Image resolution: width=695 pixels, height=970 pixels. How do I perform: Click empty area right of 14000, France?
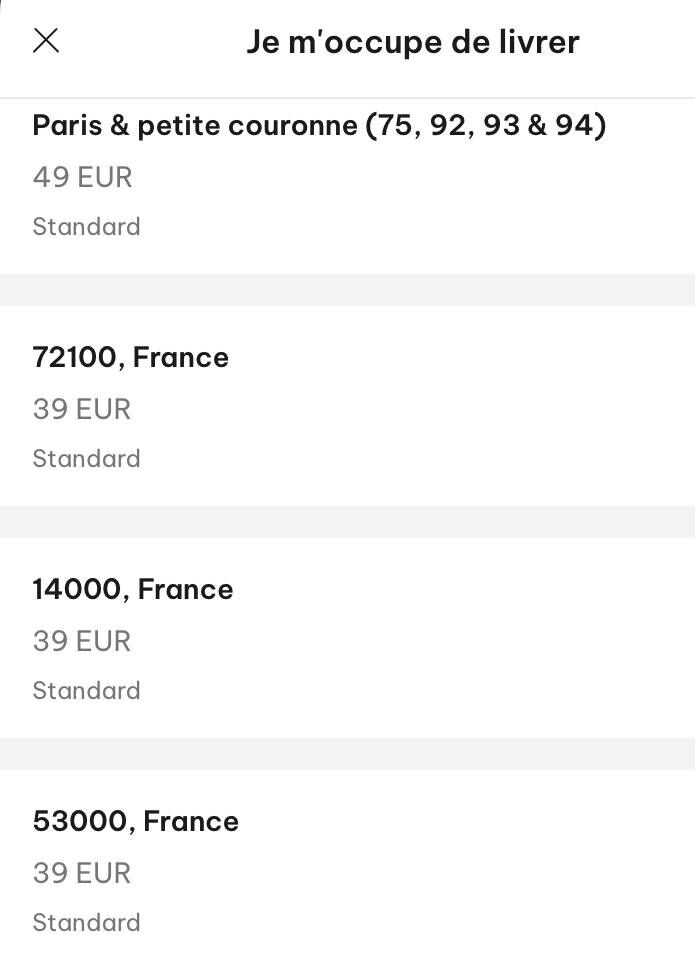point(464,589)
